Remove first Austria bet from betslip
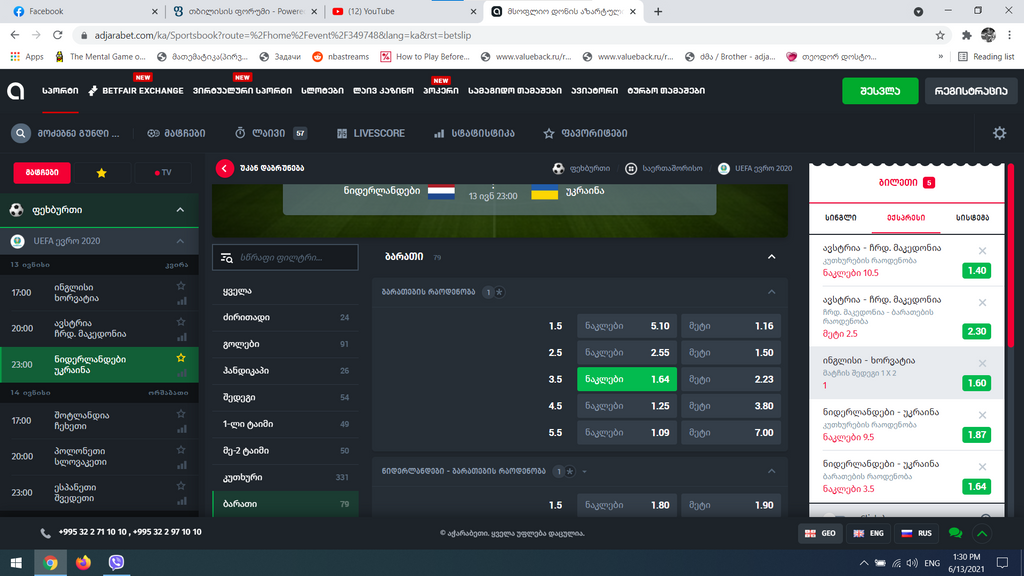The height and width of the screenshot is (576, 1024). tap(982, 251)
